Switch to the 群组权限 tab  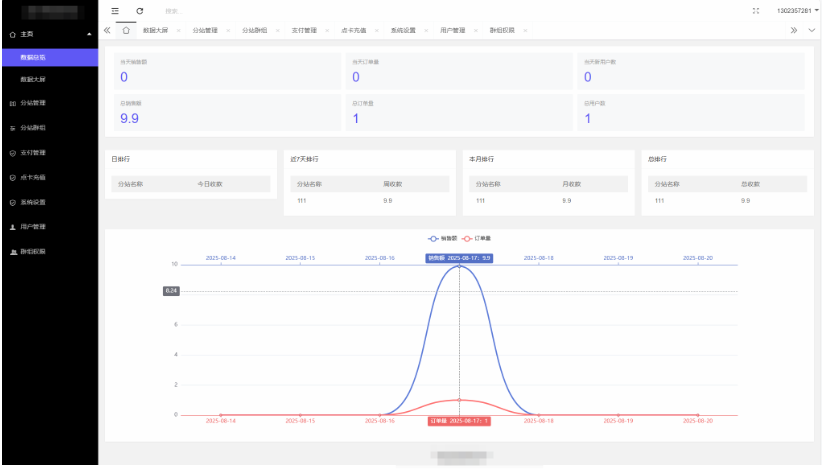tap(502, 31)
